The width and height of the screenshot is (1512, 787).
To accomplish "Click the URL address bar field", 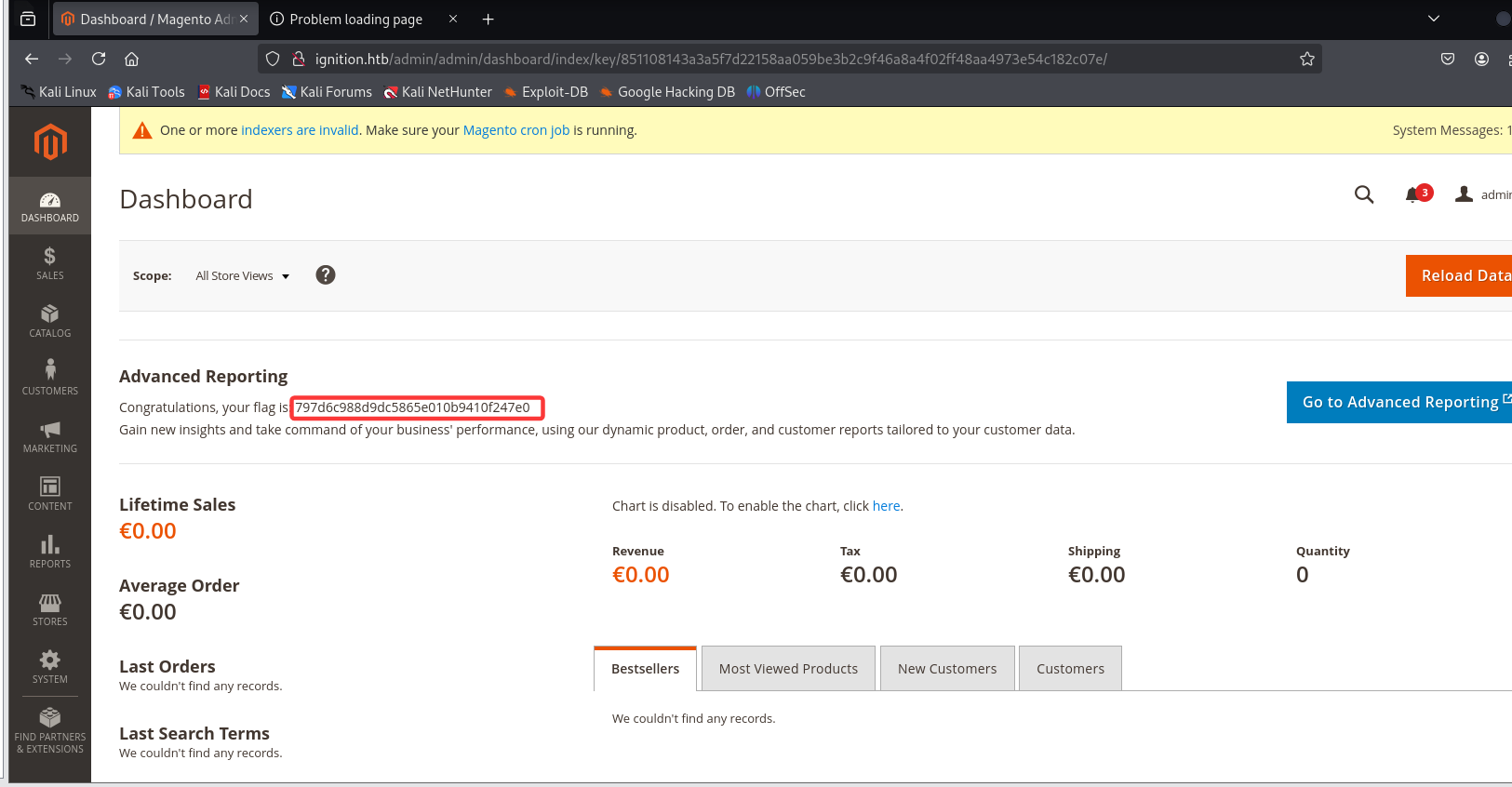I will click(x=789, y=59).
